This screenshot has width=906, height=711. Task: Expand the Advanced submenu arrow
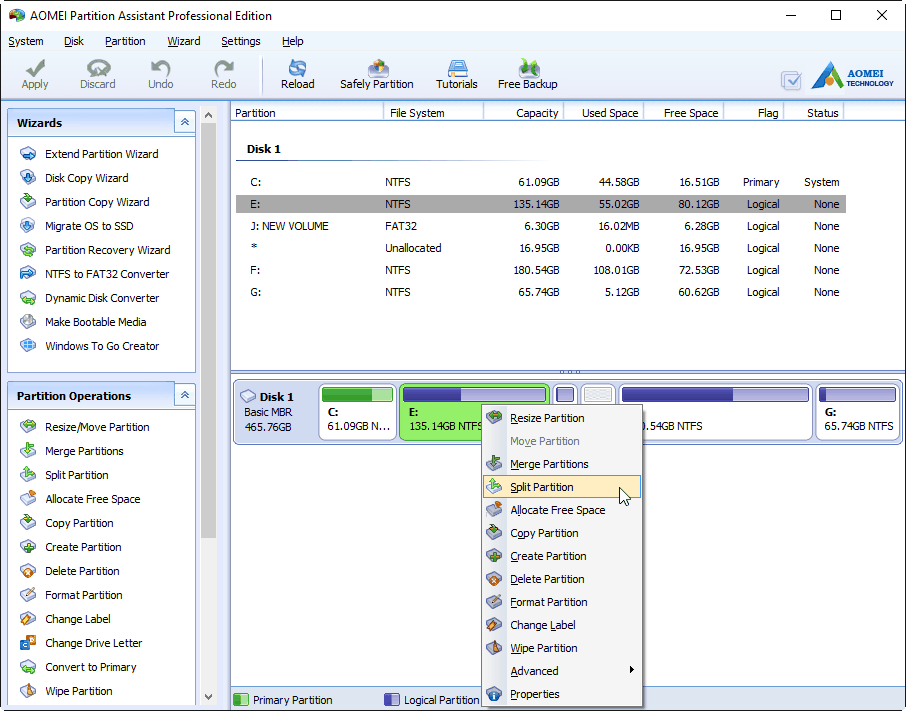click(632, 670)
